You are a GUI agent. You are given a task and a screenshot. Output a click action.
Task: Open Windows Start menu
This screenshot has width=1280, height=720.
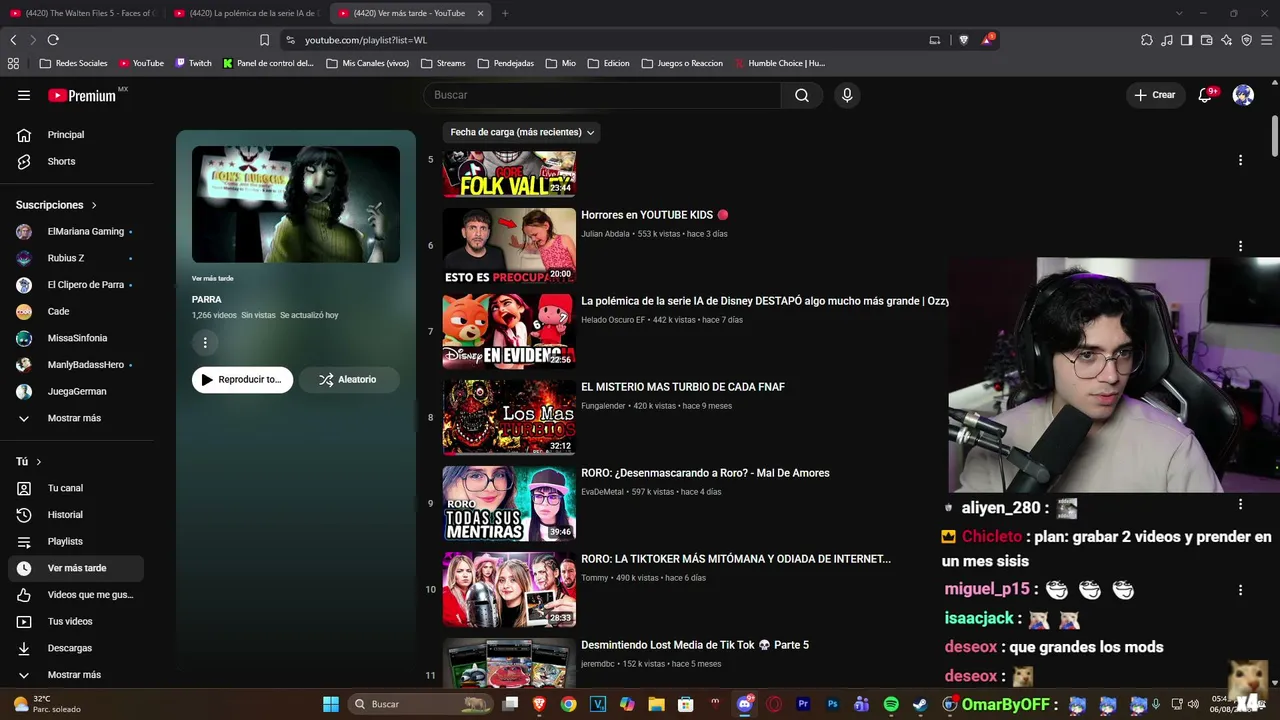tap(331, 704)
